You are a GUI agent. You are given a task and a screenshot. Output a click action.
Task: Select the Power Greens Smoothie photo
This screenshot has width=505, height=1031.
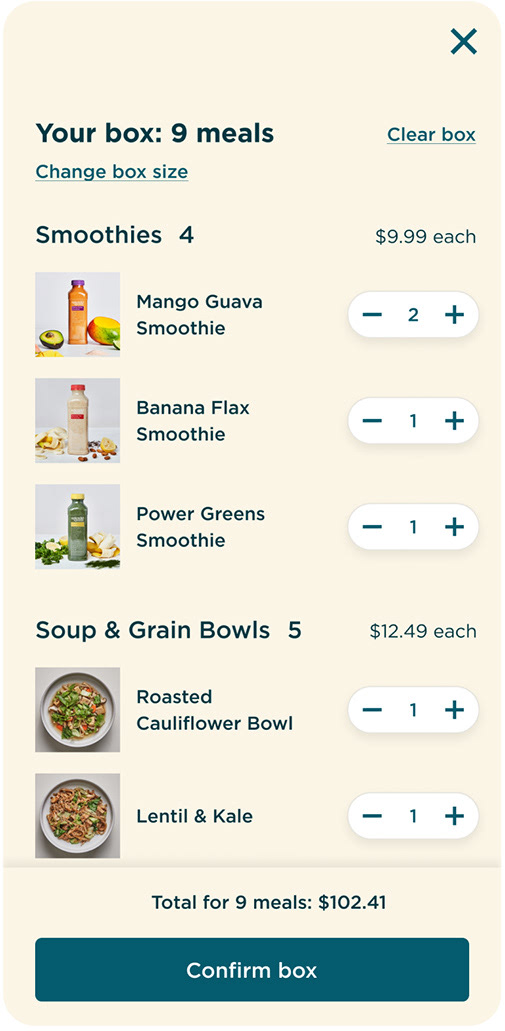tap(78, 527)
